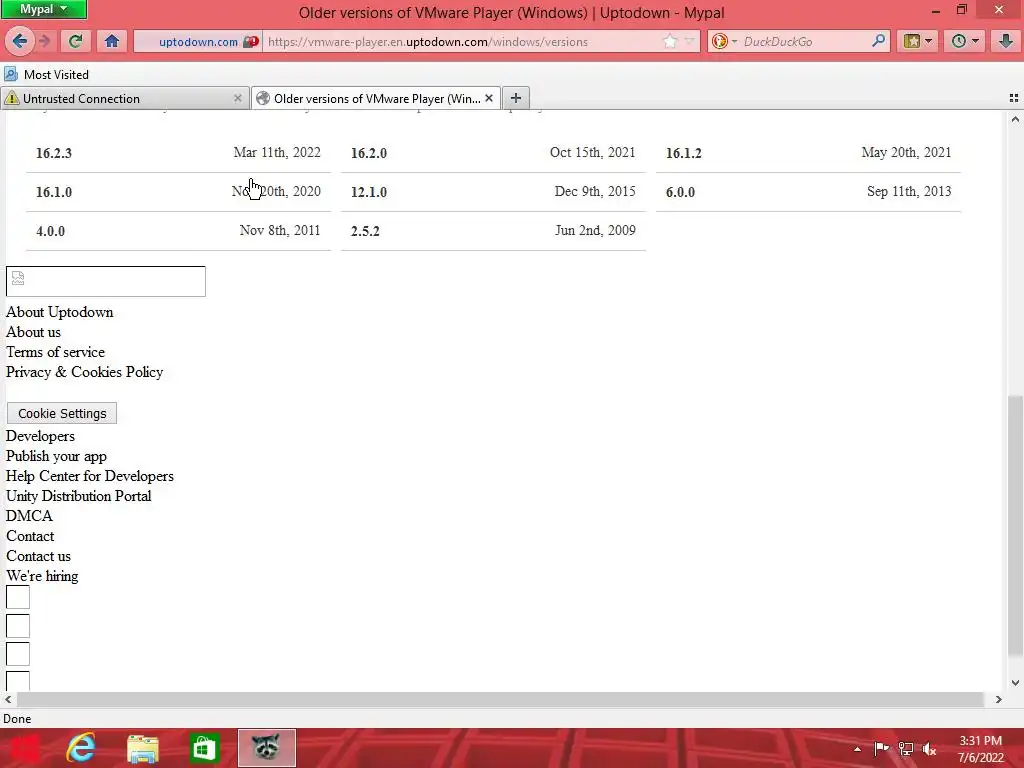This screenshot has height=768, width=1024.
Task: Close the Untrusted Connection tab
Action: [x=237, y=98]
